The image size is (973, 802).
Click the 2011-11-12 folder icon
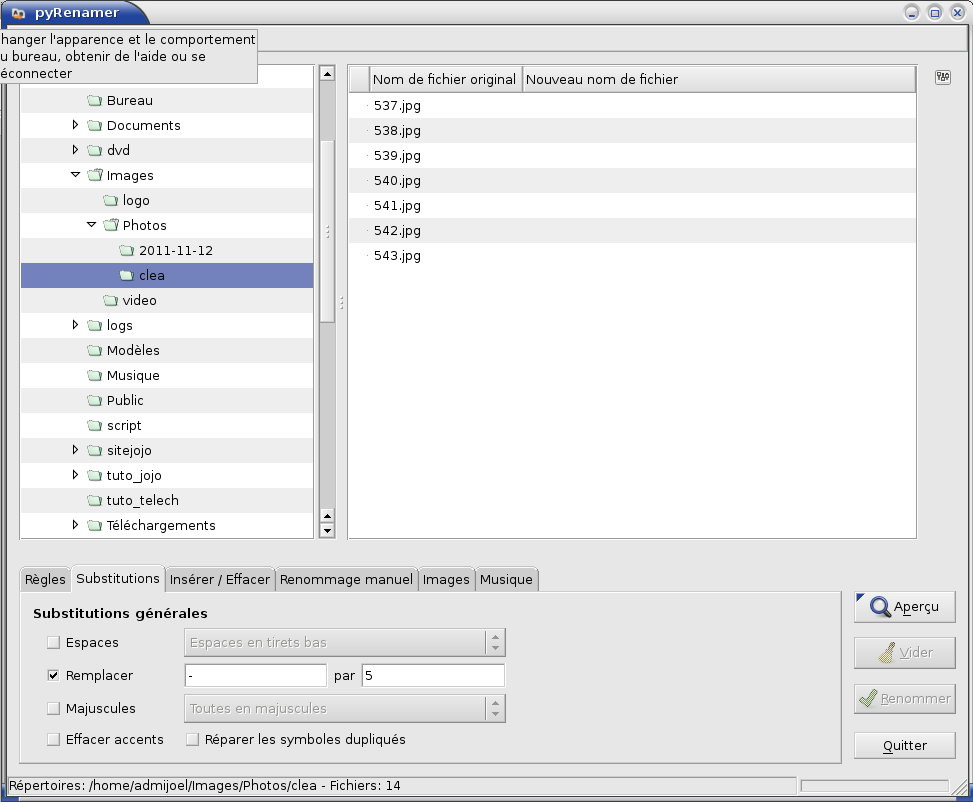click(126, 251)
